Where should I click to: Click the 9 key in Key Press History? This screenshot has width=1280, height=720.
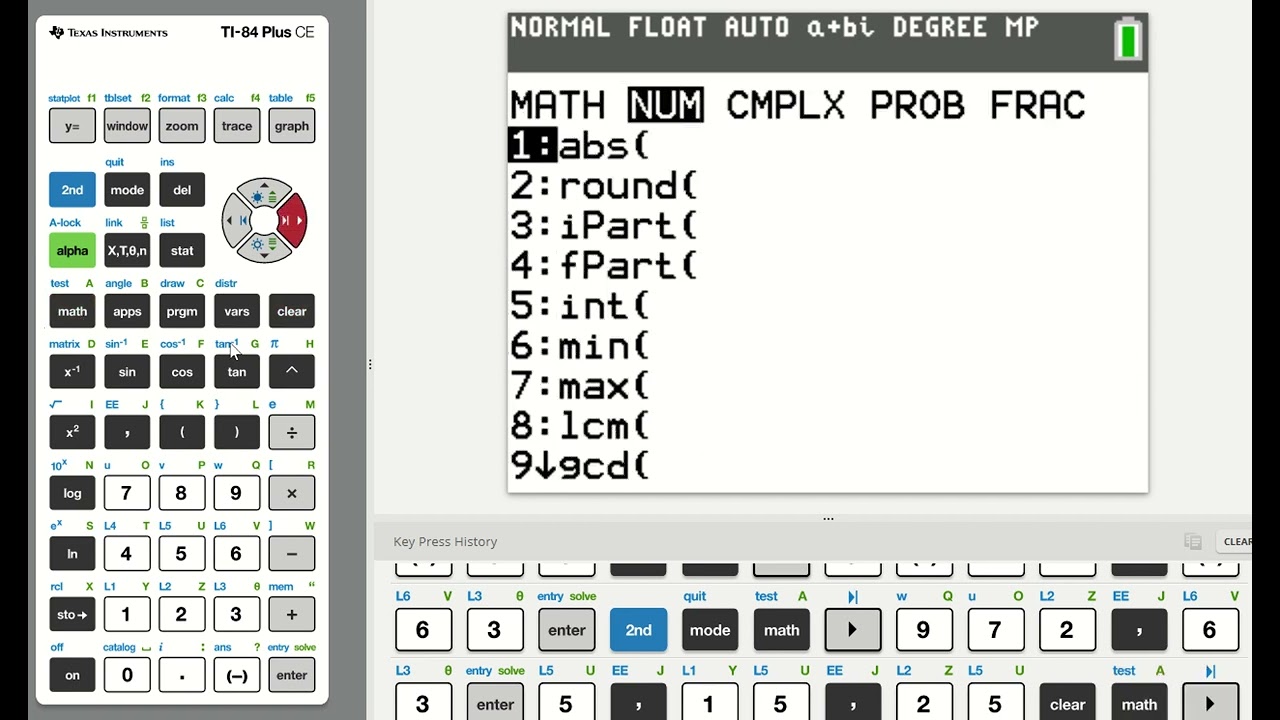(x=923, y=630)
